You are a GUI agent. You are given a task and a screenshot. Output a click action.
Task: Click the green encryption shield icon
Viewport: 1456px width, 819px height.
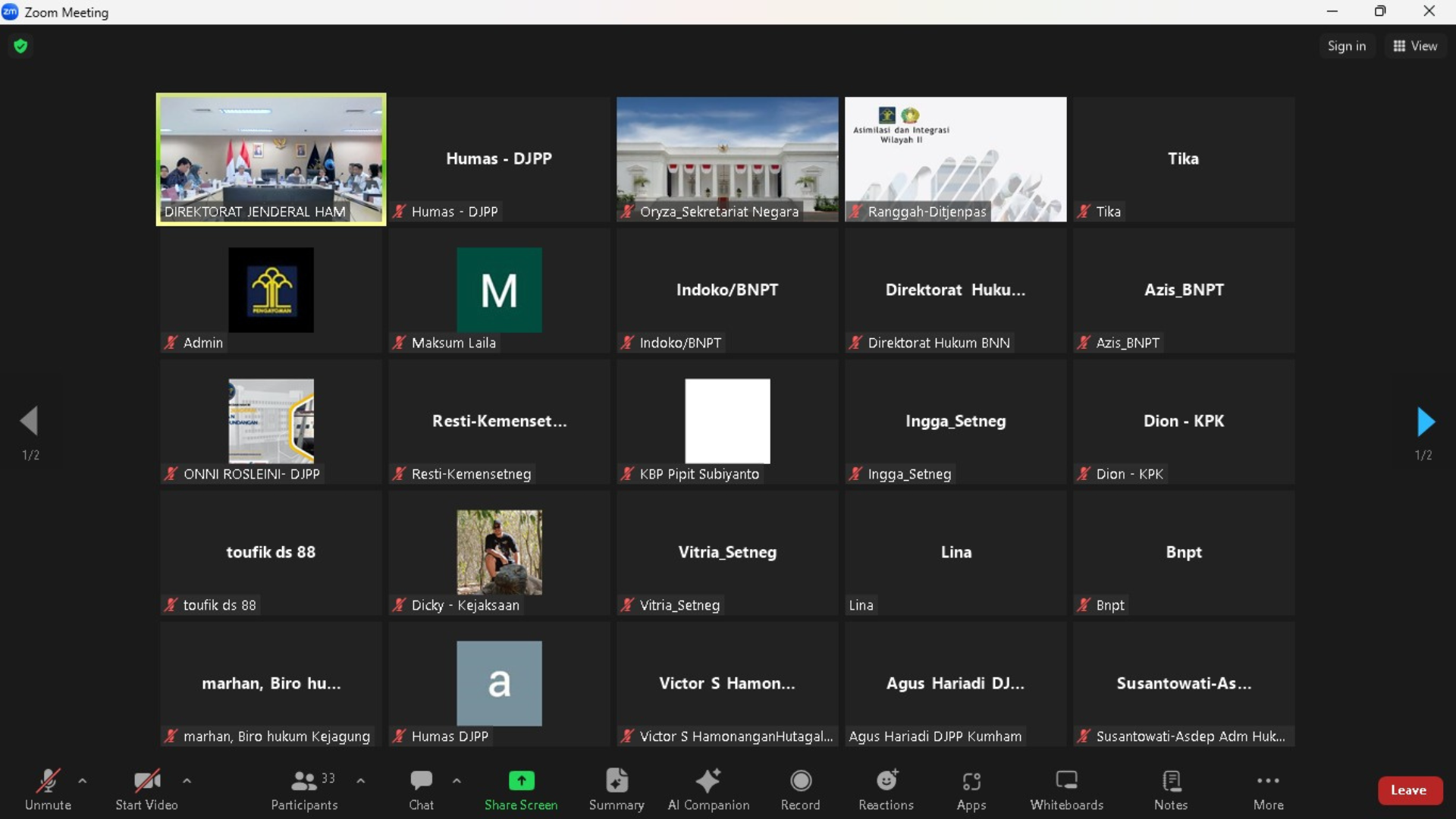click(x=20, y=46)
